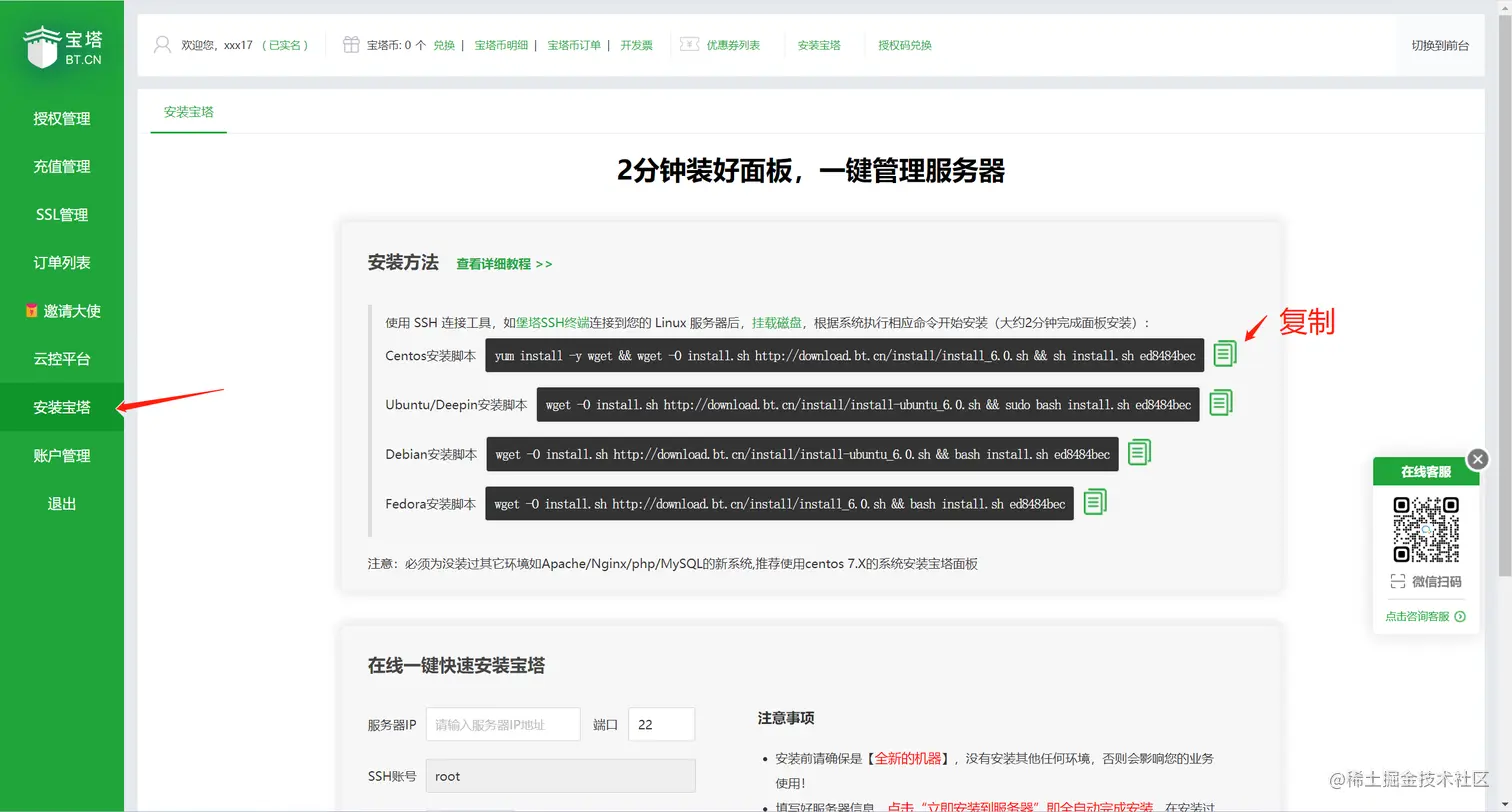Viewport: 1512px width, 812px height.
Task: Open the 优惠券列表 link
Action: pos(733,45)
